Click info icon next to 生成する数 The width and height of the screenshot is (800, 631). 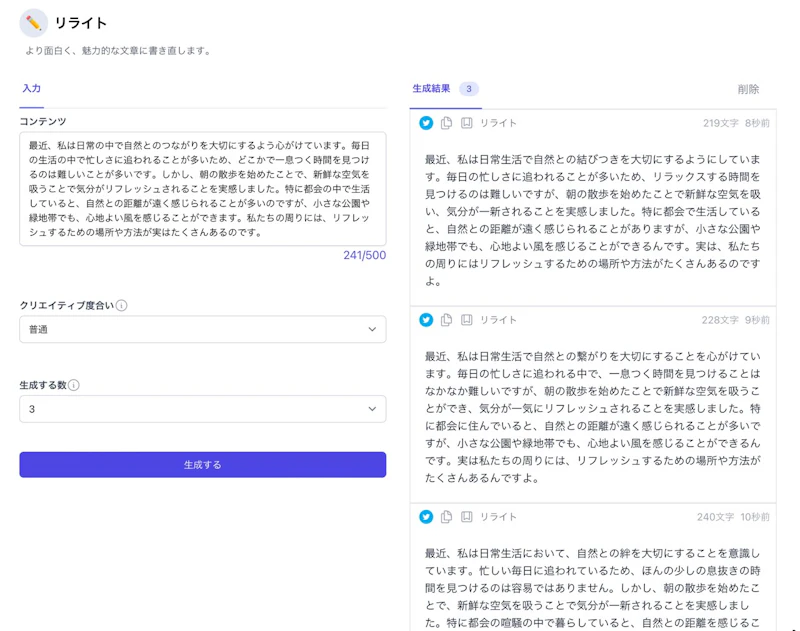point(74,385)
